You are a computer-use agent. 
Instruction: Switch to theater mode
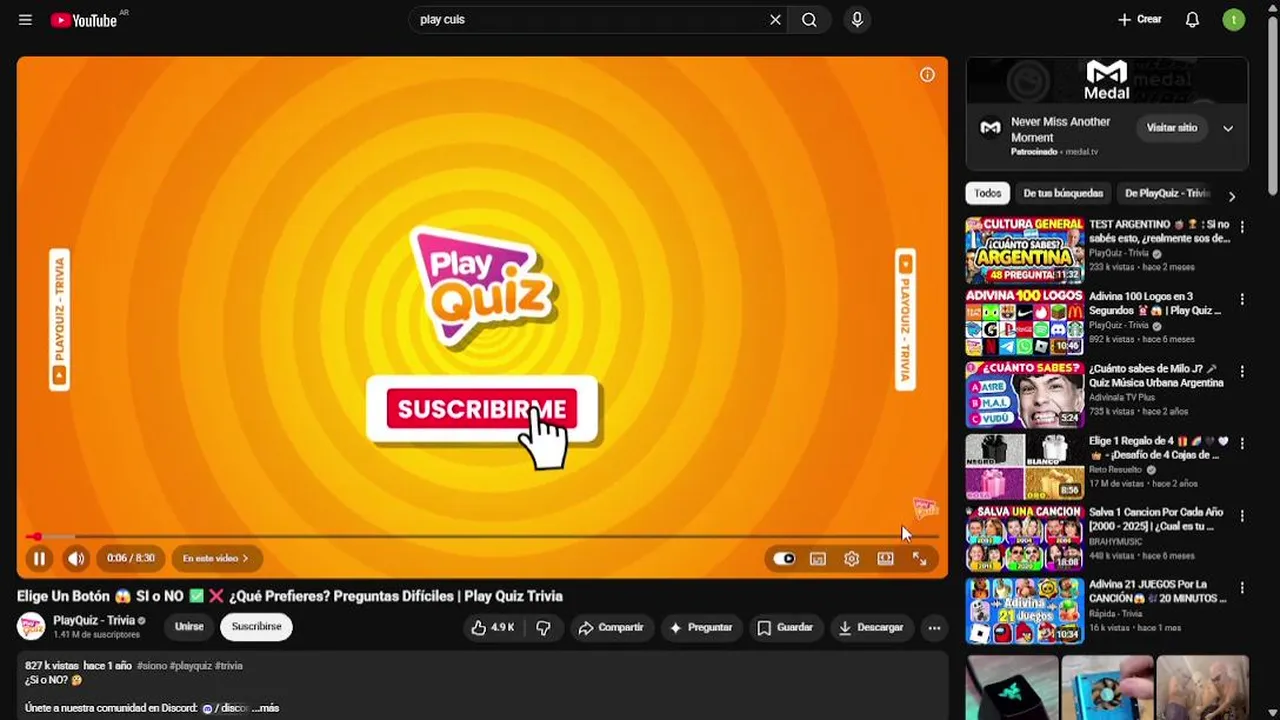(x=885, y=559)
